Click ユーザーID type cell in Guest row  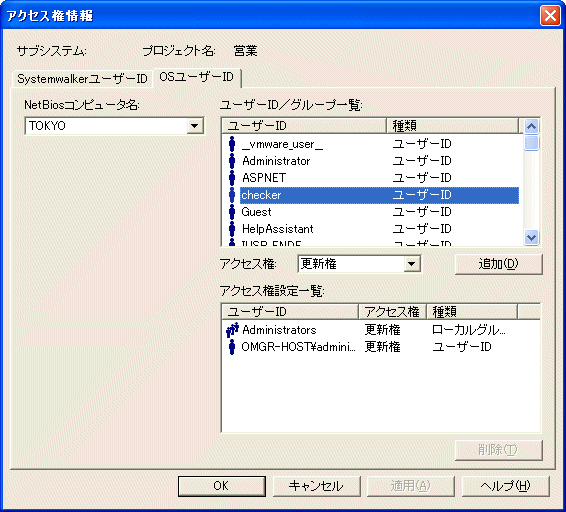422,212
